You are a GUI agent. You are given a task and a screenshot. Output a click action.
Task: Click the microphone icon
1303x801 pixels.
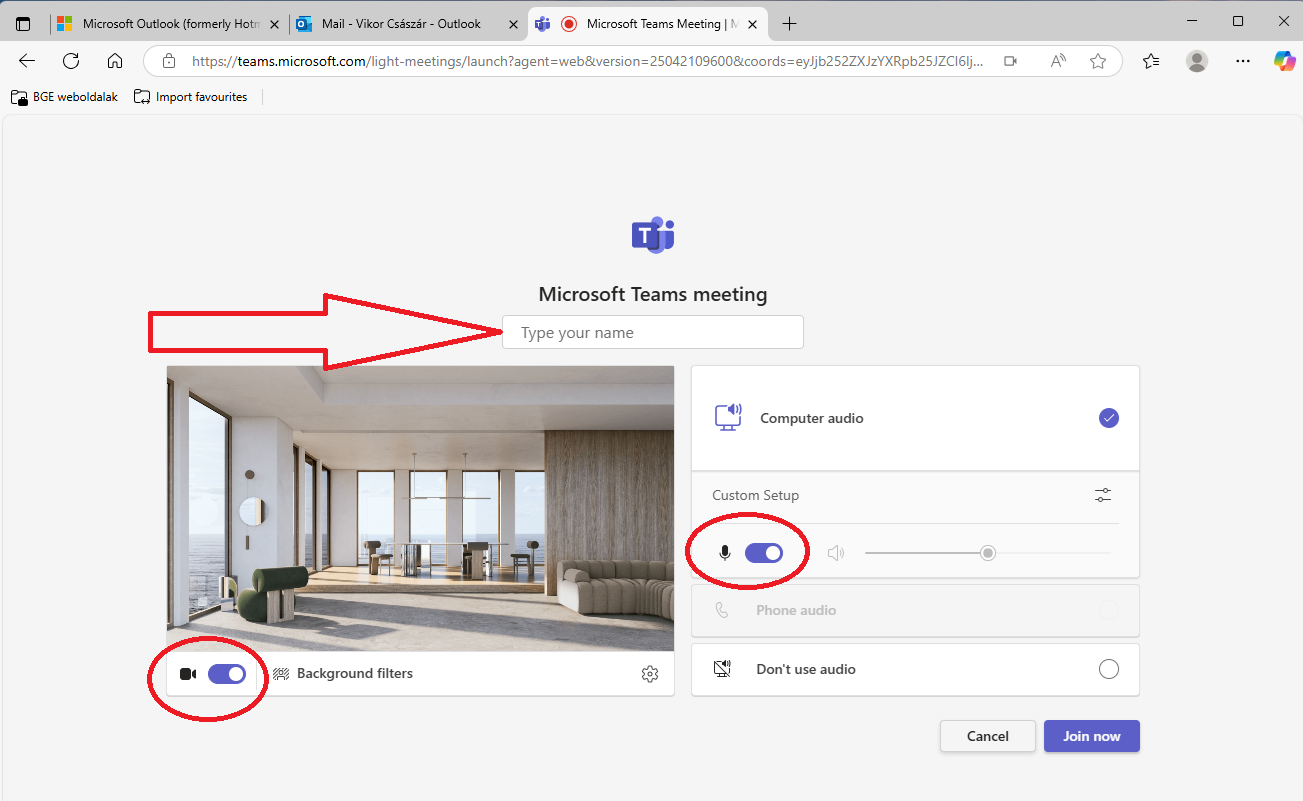pos(725,553)
